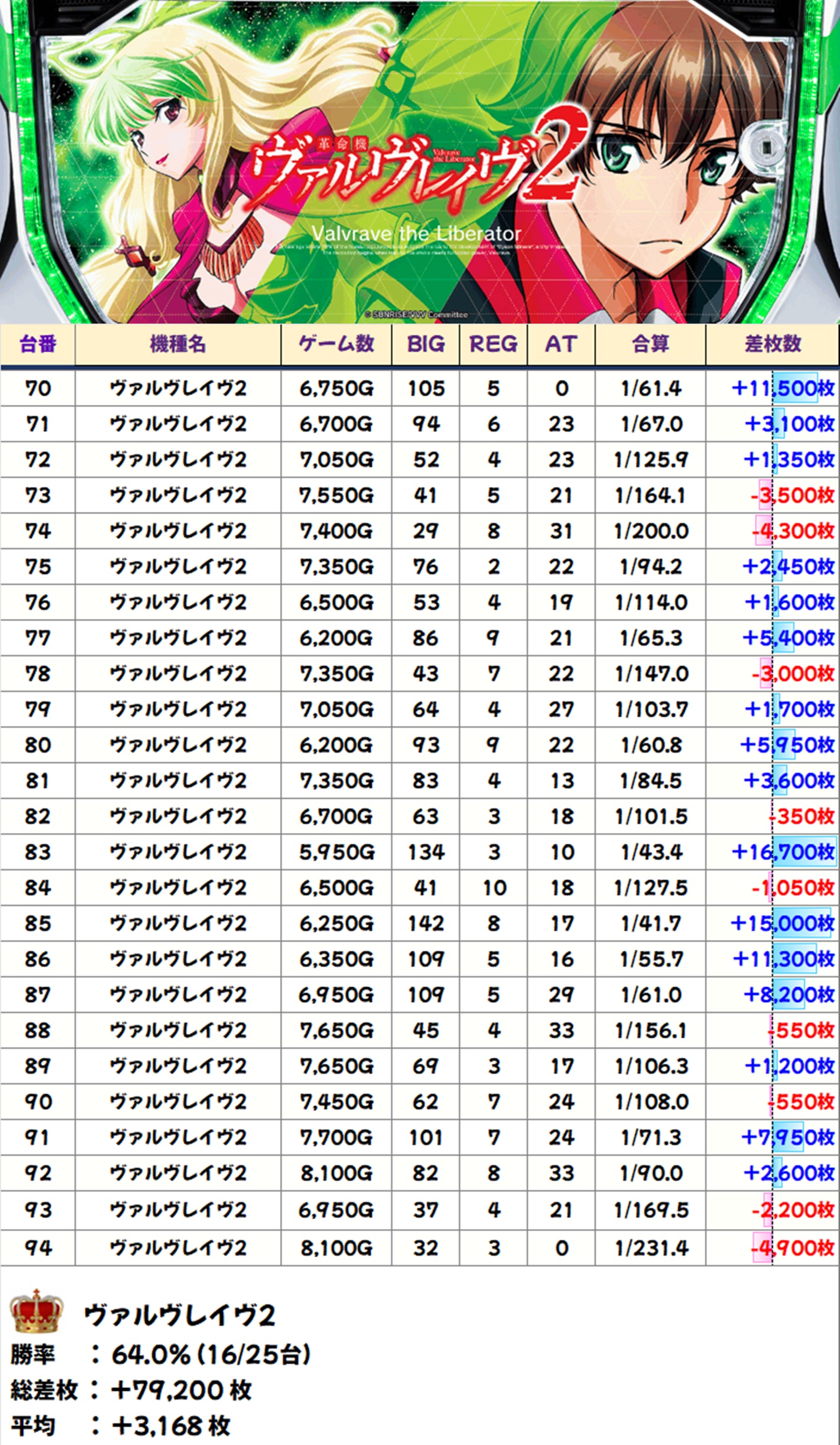
Task: Click the +5,950枚 difference value
Action: [788, 745]
